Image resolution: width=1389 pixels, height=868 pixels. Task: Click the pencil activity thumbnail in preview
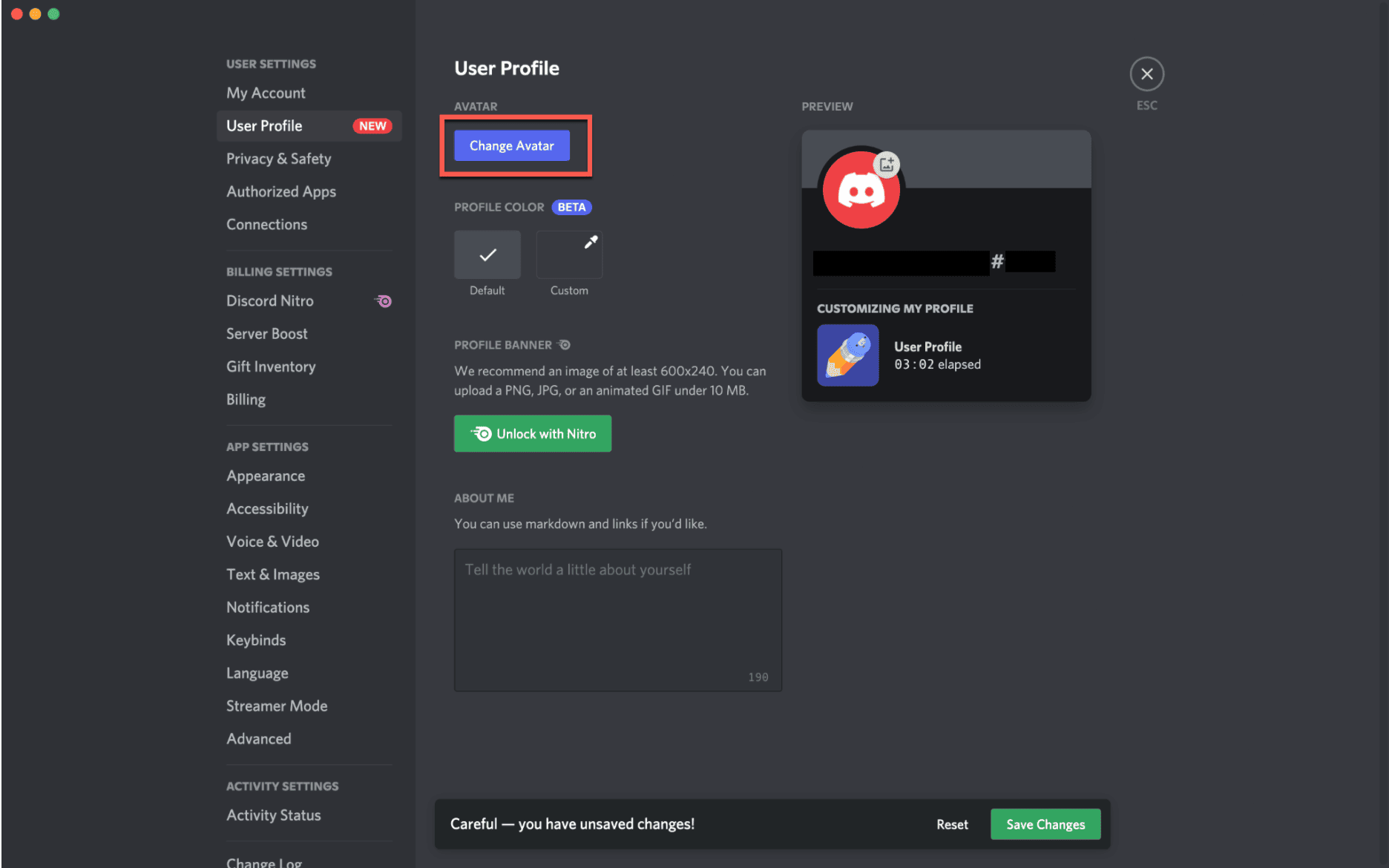click(x=848, y=355)
